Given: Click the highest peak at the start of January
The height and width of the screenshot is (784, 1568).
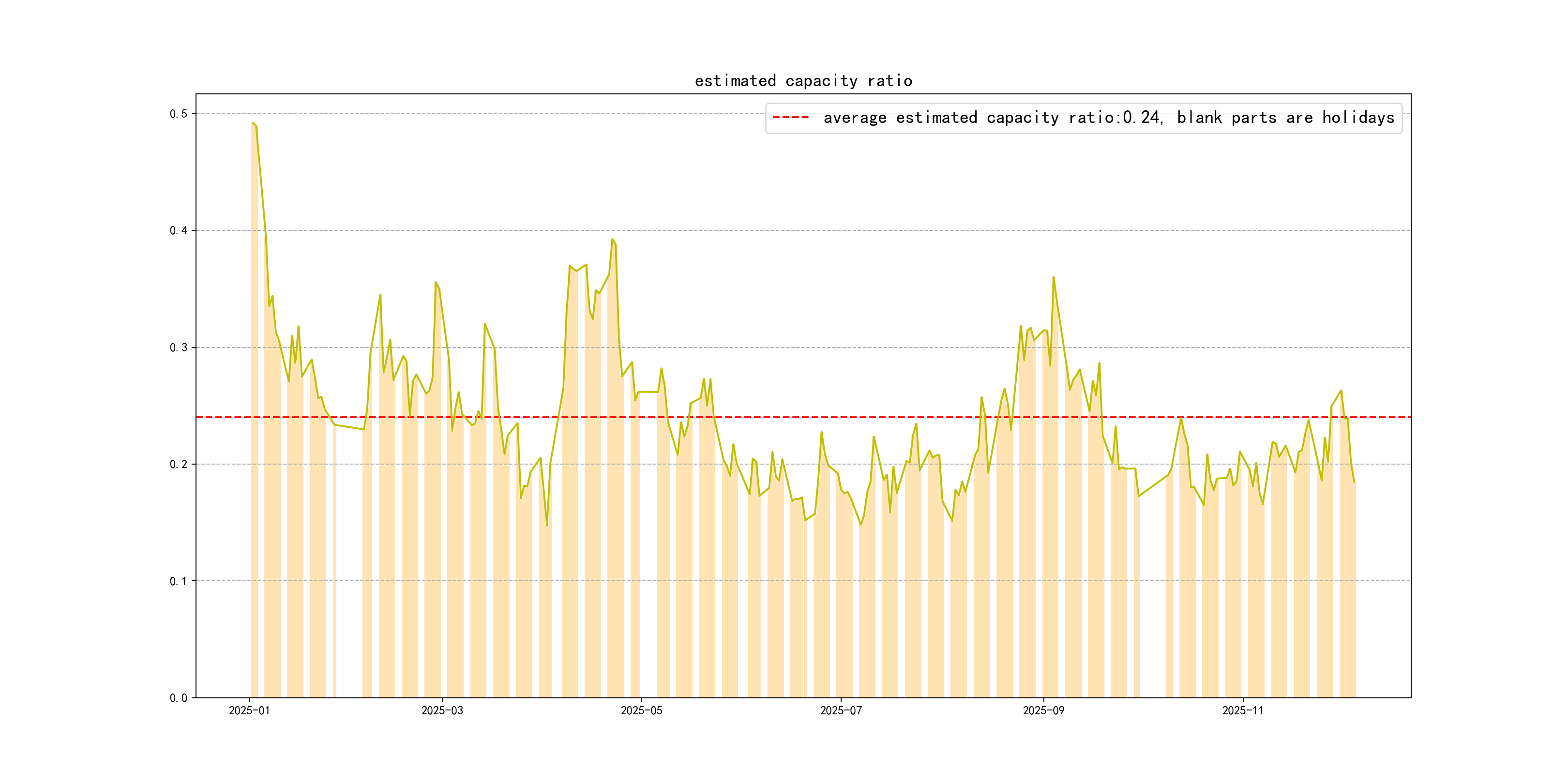Looking at the screenshot, I should [x=253, y=123].
